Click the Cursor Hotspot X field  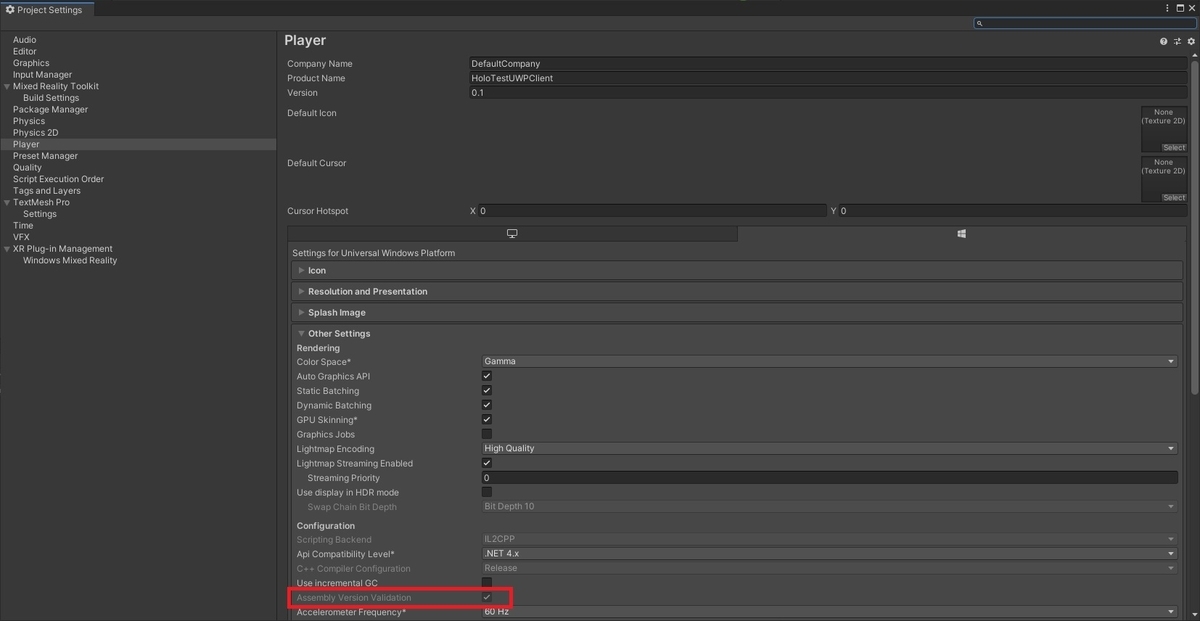tap(653, 211)
